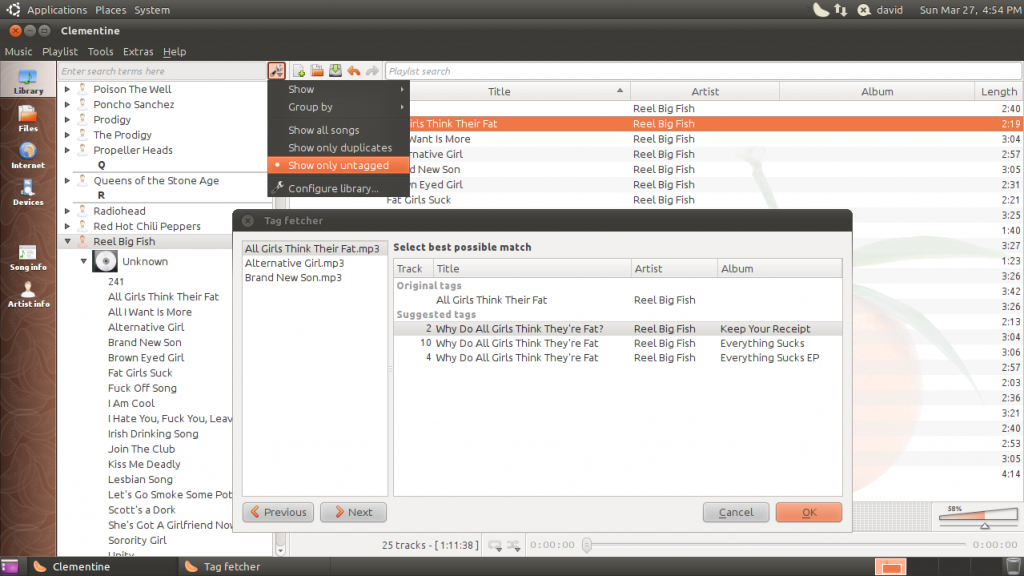
Task: Open a playlist file with the open icon
Action: point(316,70)
